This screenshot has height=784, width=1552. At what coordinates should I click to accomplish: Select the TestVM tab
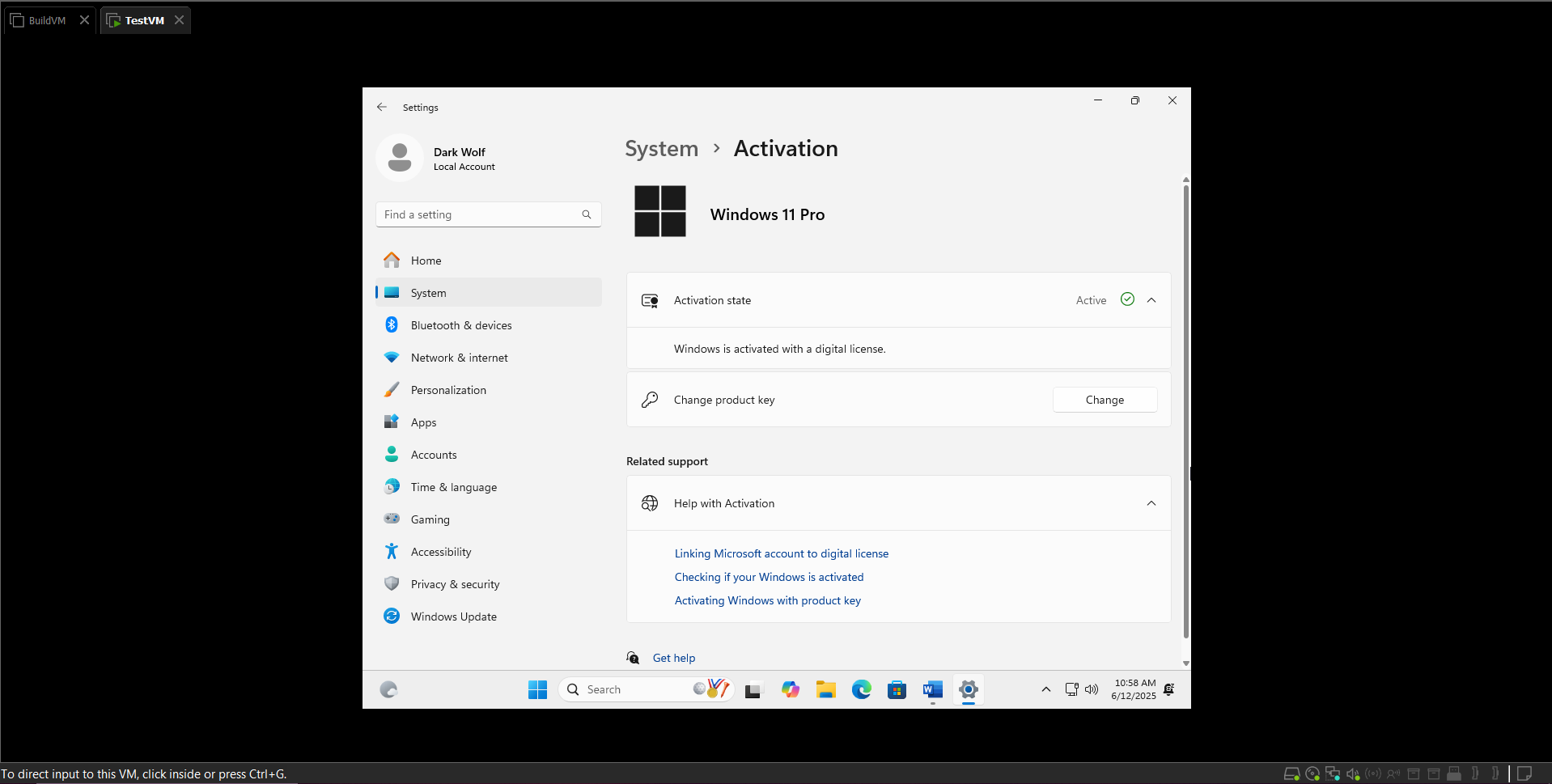(144, 20)
